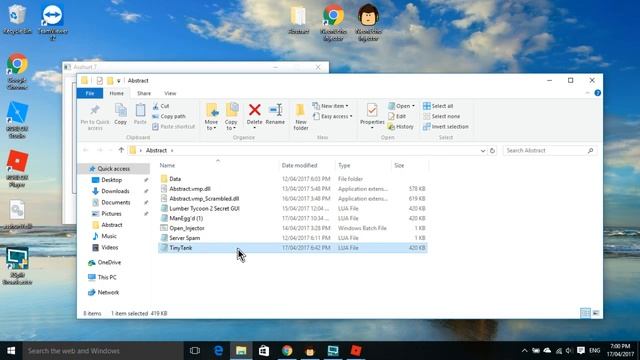The width and height of the screenshot is (640, 360).
Task: Click Edit in the Open group
Action: [397, 116]
